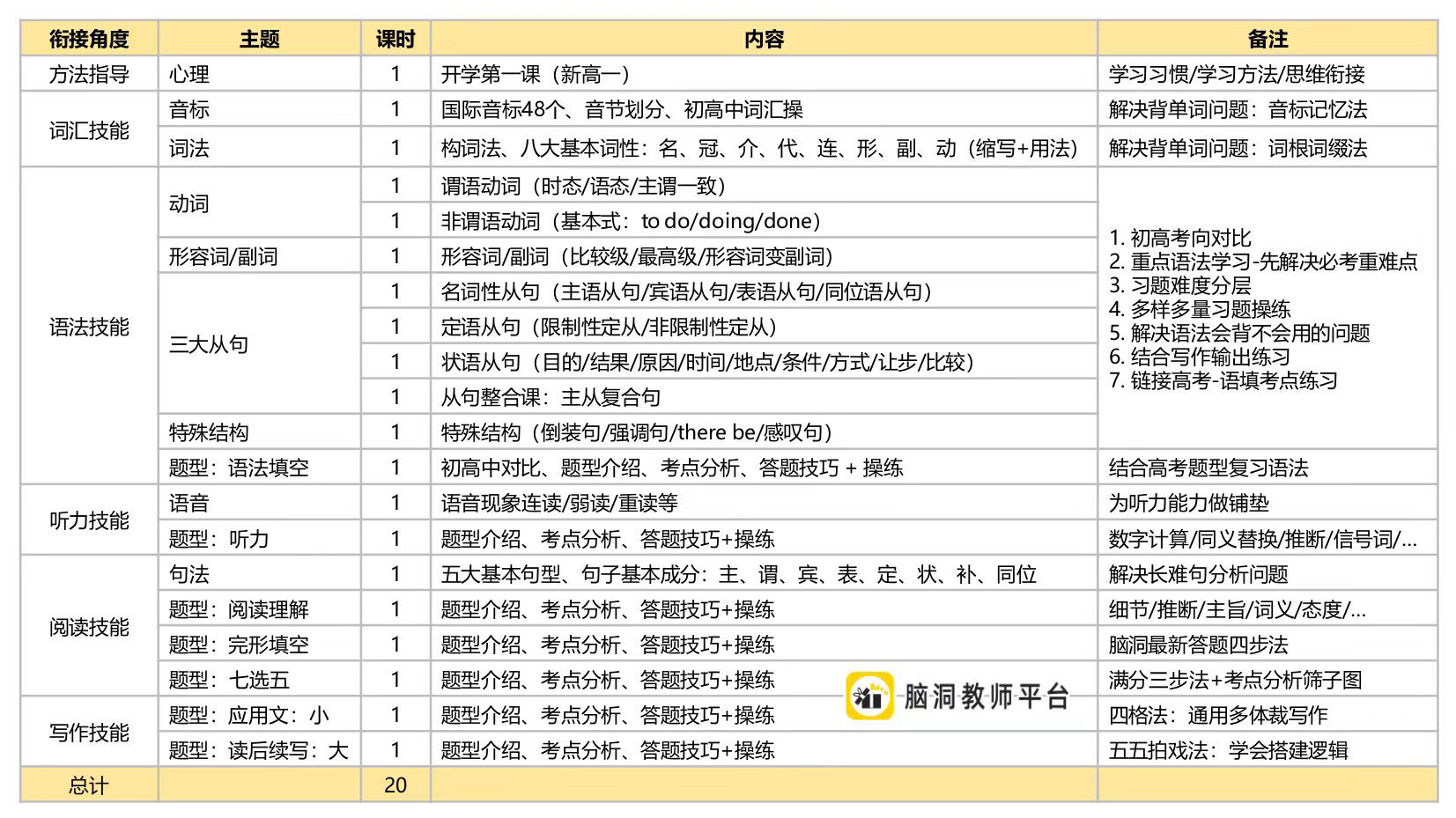
Task: Click 脑洞最新答题四步法 note
Action: point(1268,644)
